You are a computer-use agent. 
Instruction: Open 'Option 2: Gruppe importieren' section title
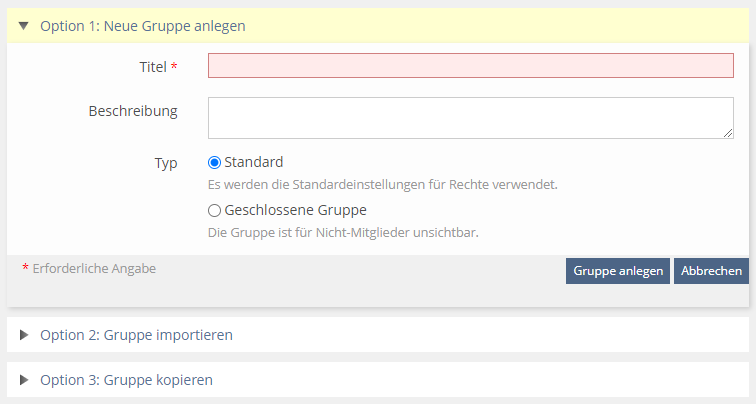[136, 335]
